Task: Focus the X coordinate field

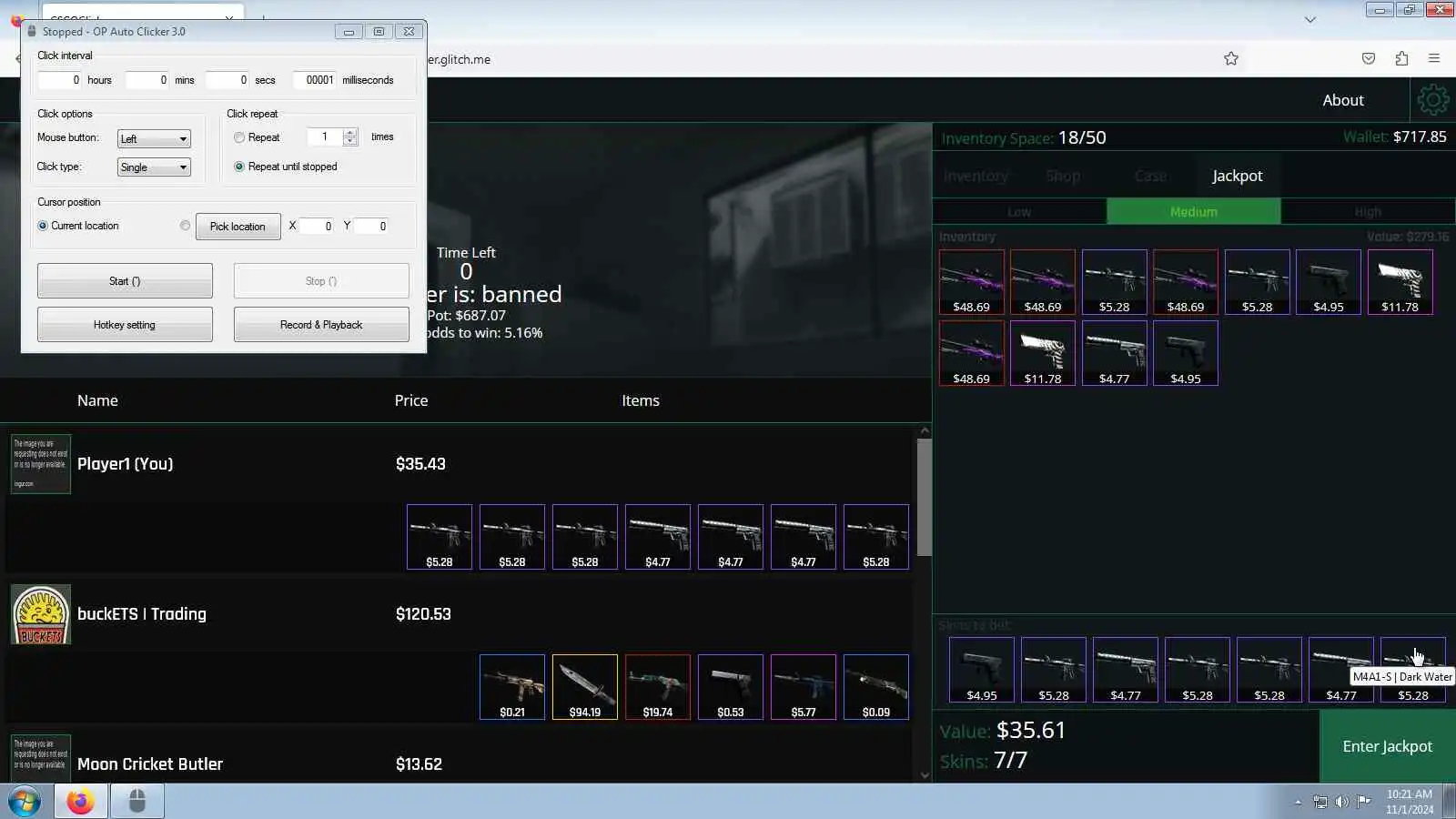Action: click(317, 227)
